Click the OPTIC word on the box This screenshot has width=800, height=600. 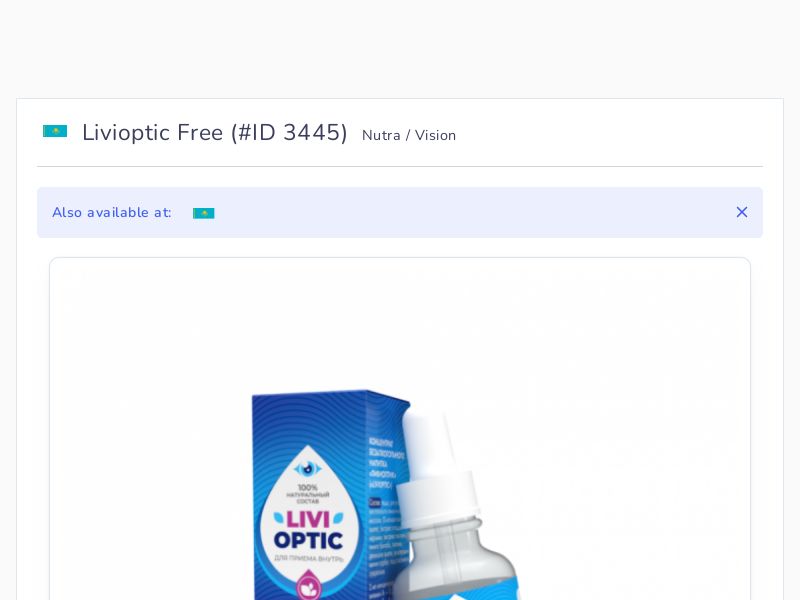tap(308, 540)
